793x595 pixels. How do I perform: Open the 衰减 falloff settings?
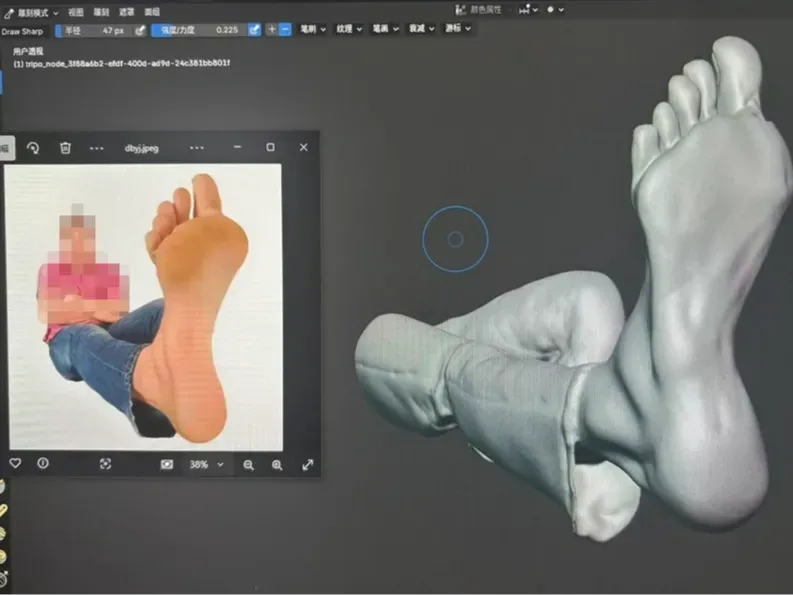pos(421,28)
